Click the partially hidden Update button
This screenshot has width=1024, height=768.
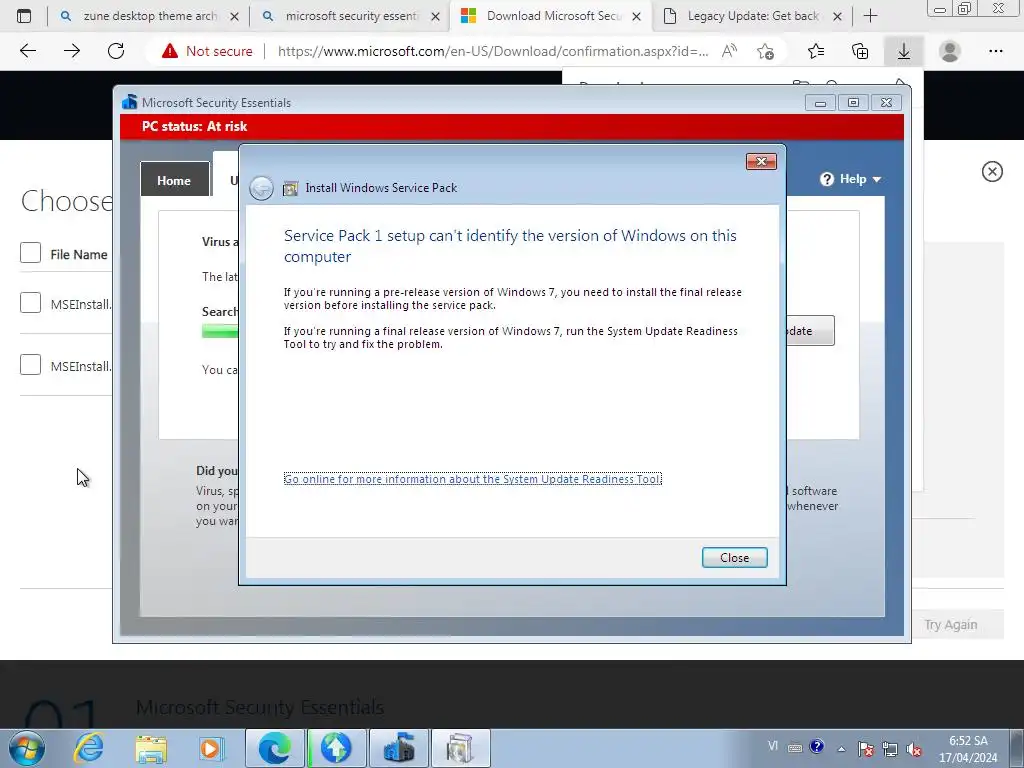pos(810,330)
